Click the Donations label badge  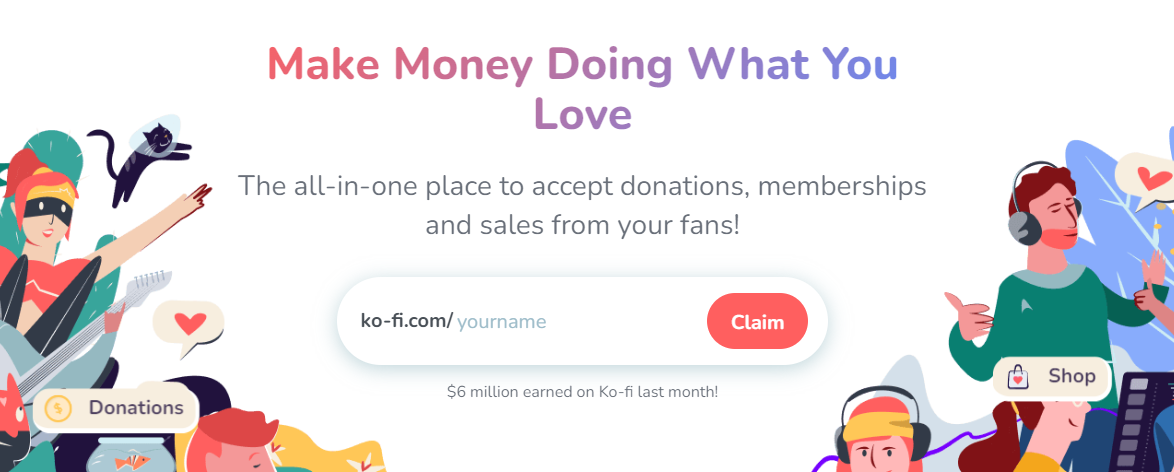coord(115,408)
